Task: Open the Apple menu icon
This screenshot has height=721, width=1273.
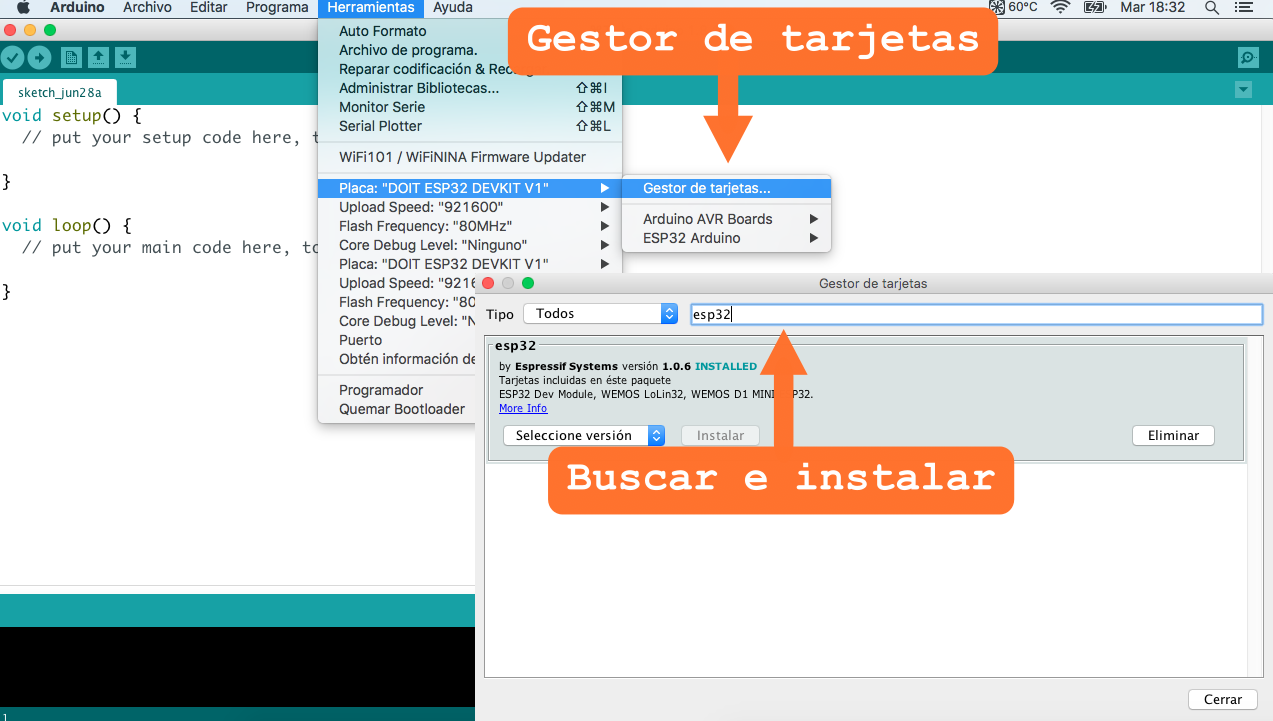Action: tap(22, 7)
